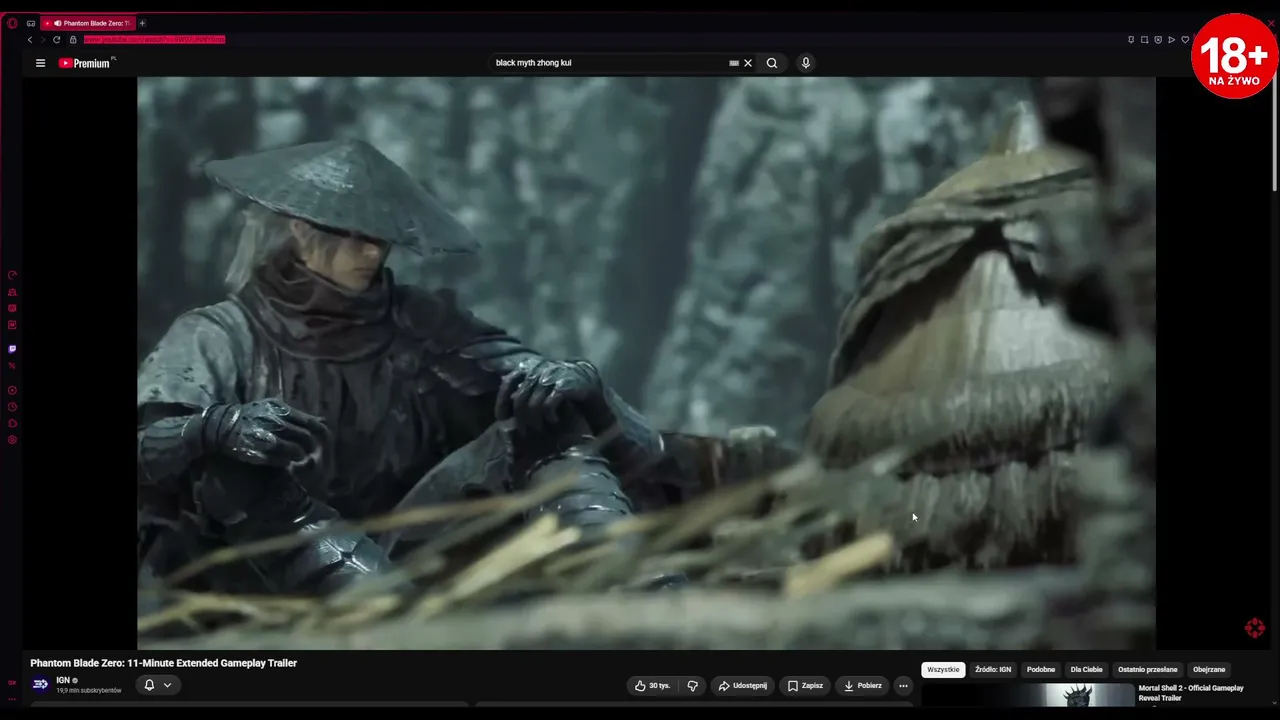Click the video title 'Phantom Blade Zero: 11-Minute Extended Gameplay Trailer'
Image resolution: width=1280 pixels, height=720 pixels.
(164, 663)
